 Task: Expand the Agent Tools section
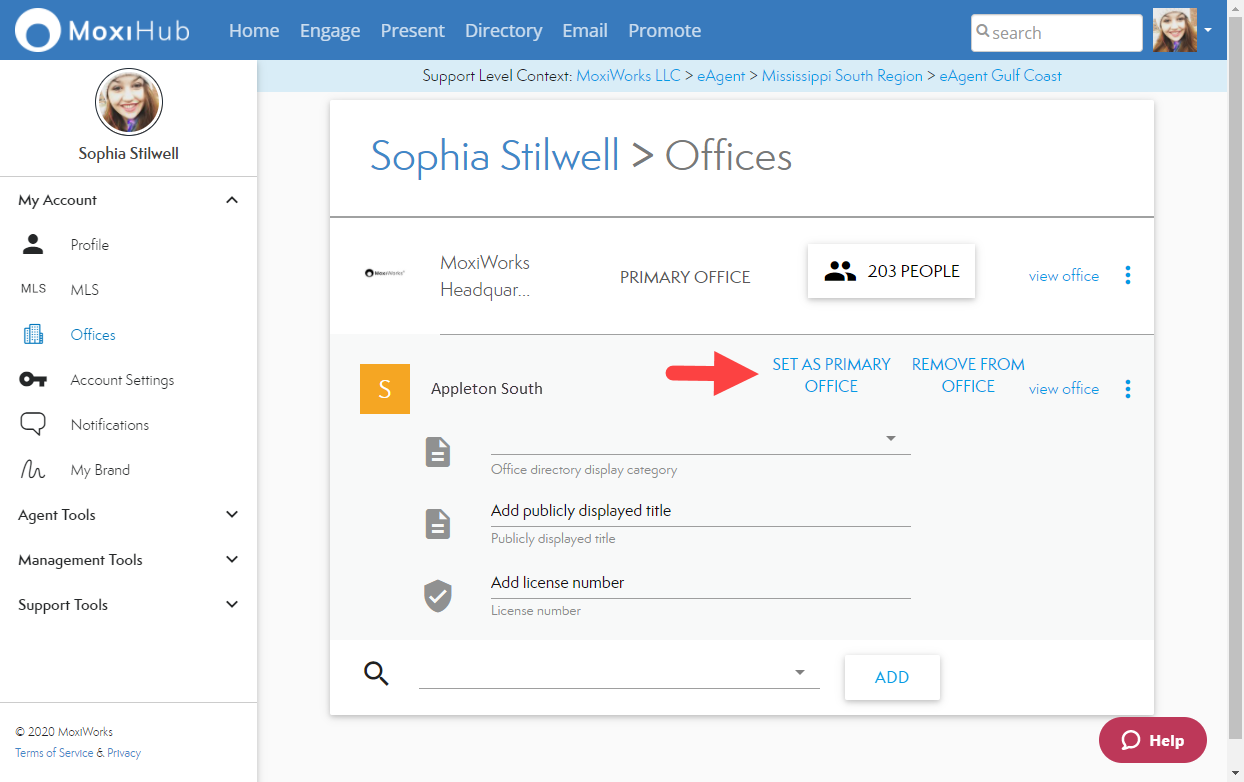pyautogui.click(x=232, y=515)
